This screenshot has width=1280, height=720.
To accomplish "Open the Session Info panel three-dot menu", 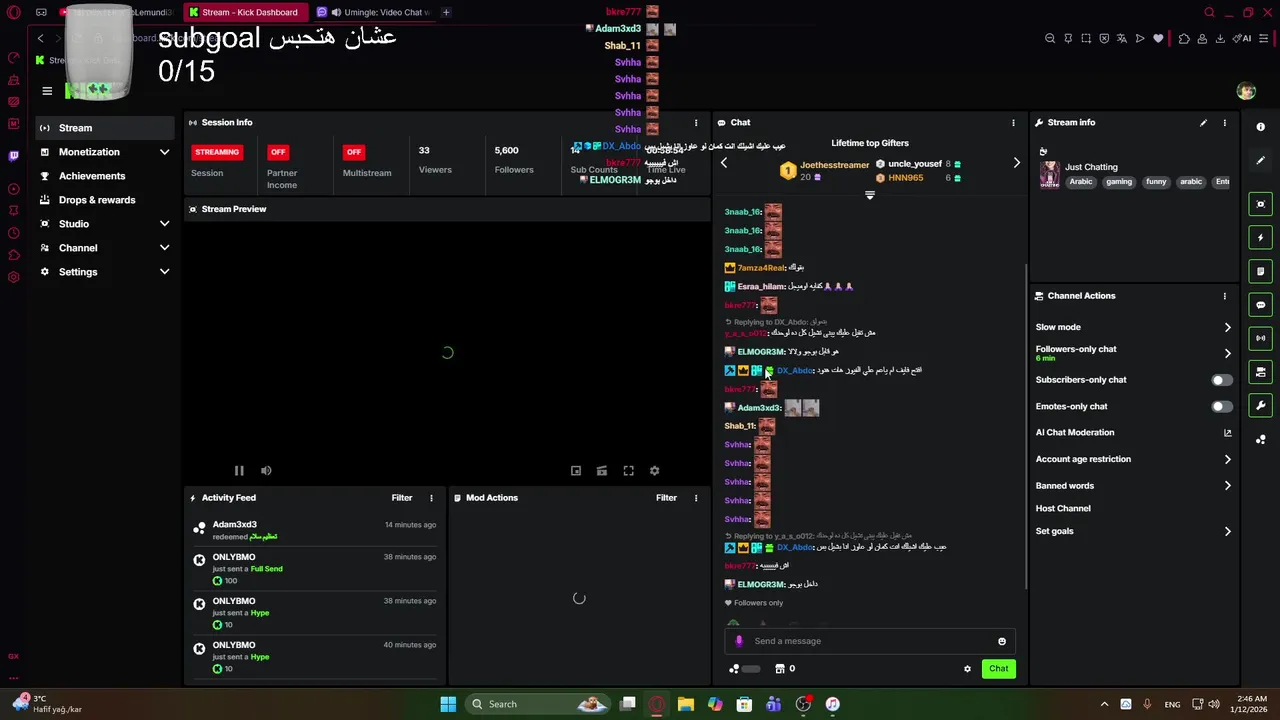I will click(x=696, y=123).
